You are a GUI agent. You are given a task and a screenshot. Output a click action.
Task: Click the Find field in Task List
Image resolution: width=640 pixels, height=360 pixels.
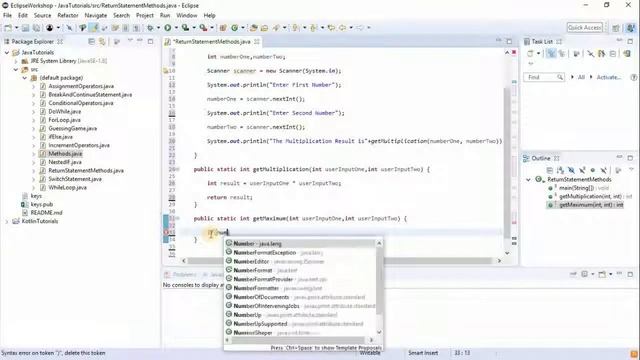pos(543,77)
